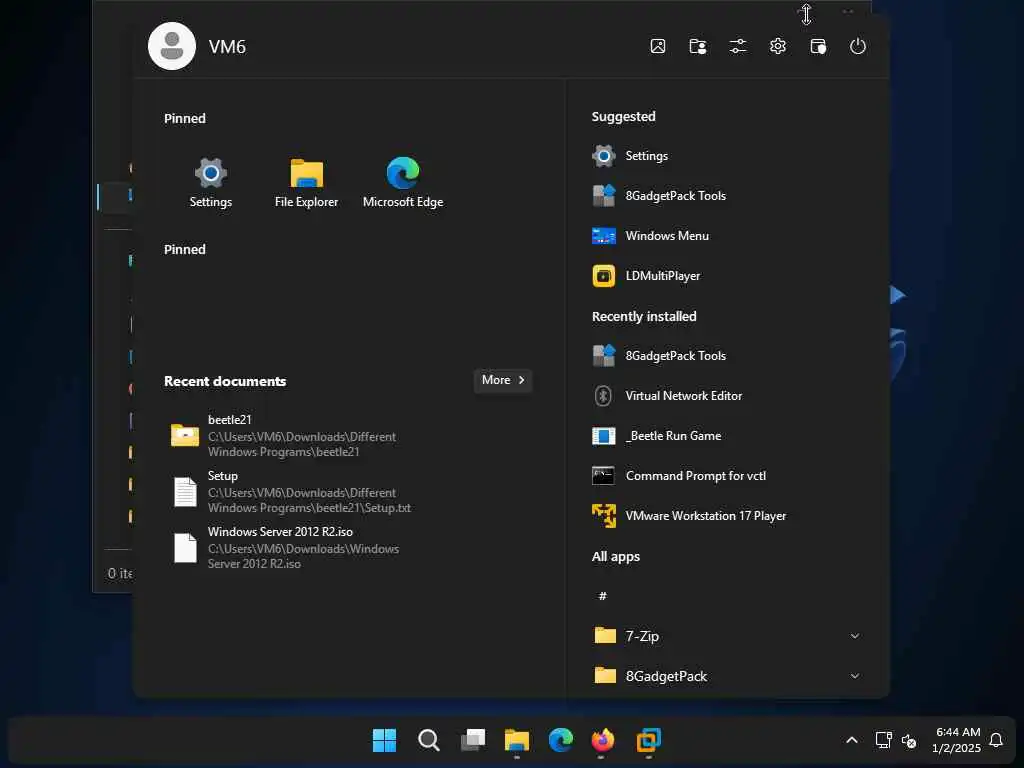Click the Windows Start button on taskbar

(384, 740)
